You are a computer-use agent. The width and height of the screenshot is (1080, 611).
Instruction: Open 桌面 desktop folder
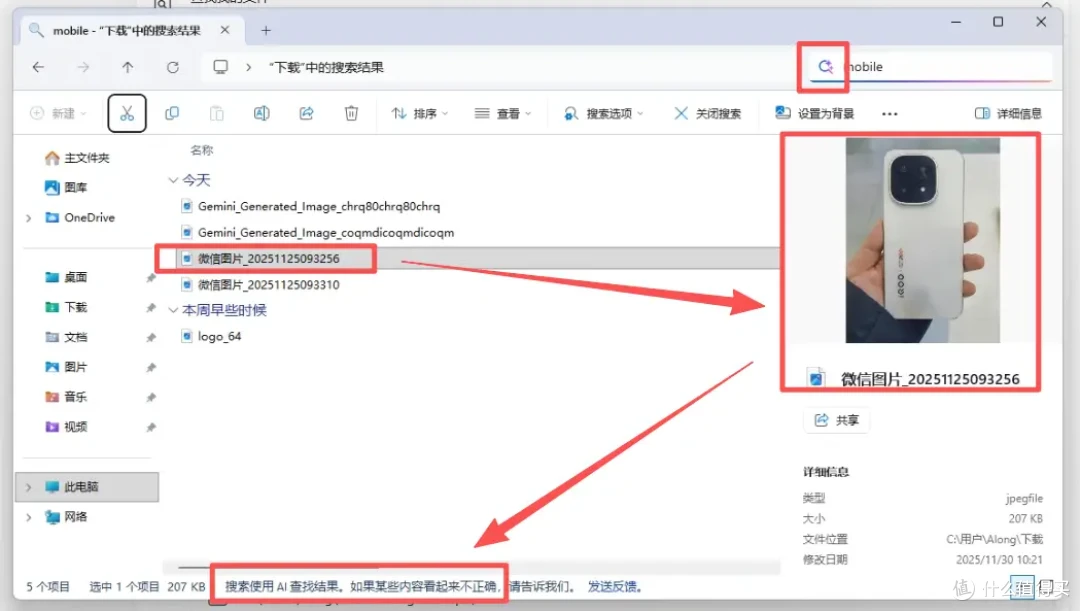pyautogui.click(x=66, y=277)
